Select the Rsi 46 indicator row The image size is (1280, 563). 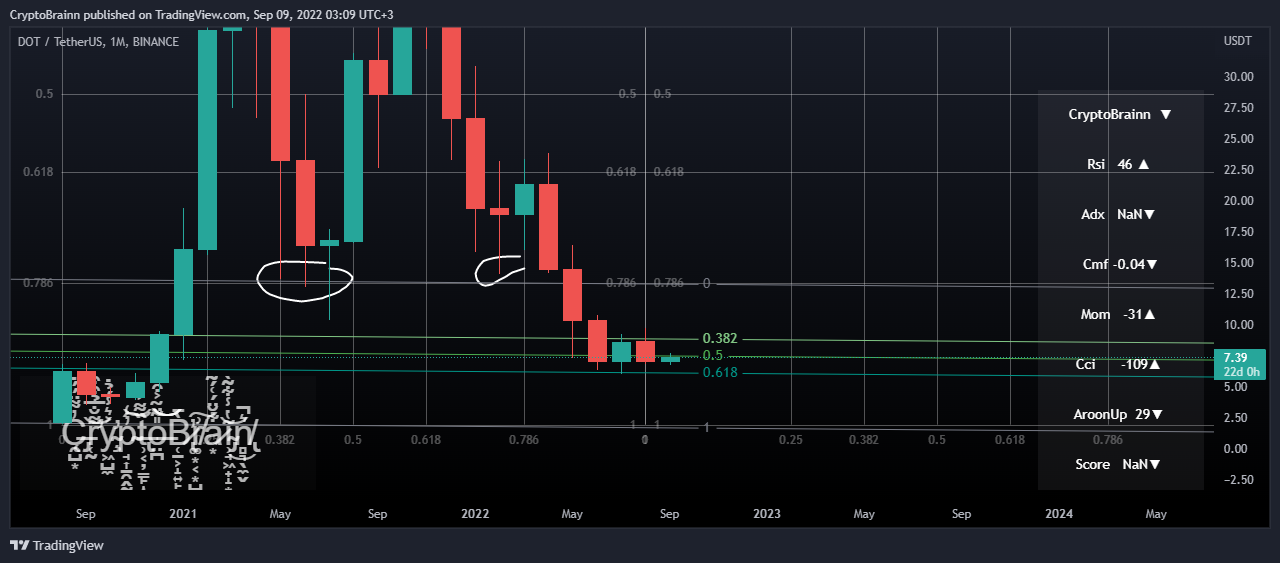1120,164
